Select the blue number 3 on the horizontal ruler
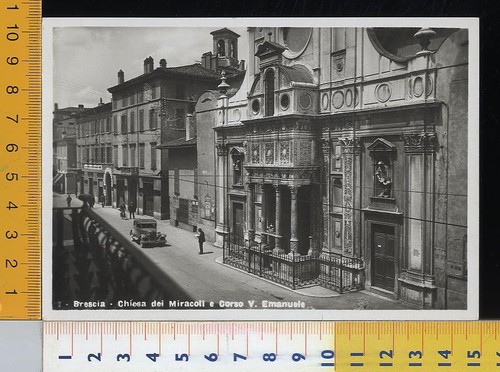 point(123,357)
